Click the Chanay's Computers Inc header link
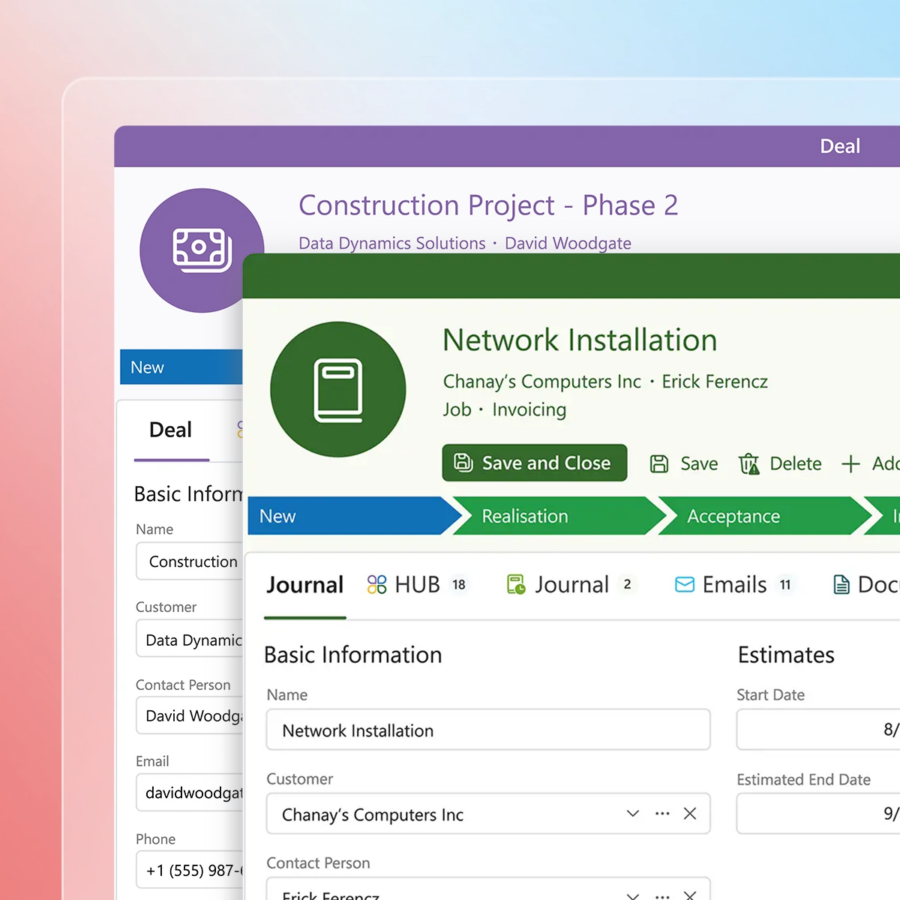 (542, 382)
